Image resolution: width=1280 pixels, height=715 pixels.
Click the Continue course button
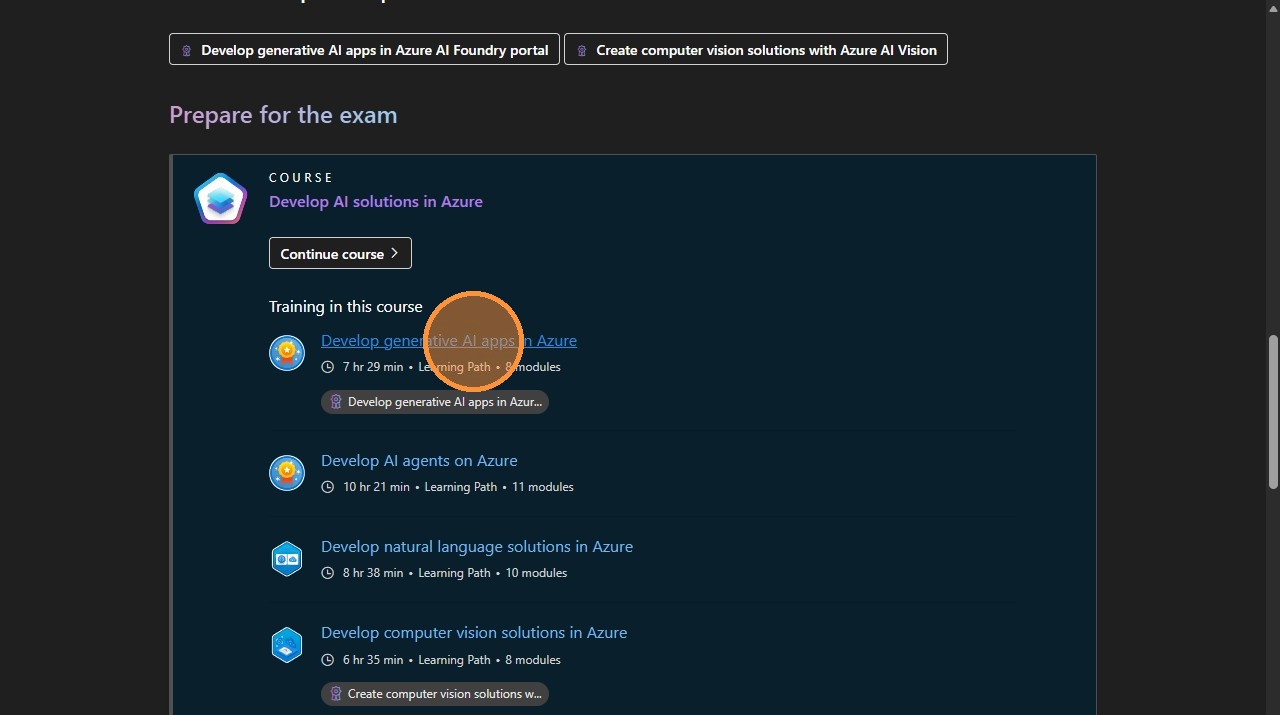(x=340, y=253)
